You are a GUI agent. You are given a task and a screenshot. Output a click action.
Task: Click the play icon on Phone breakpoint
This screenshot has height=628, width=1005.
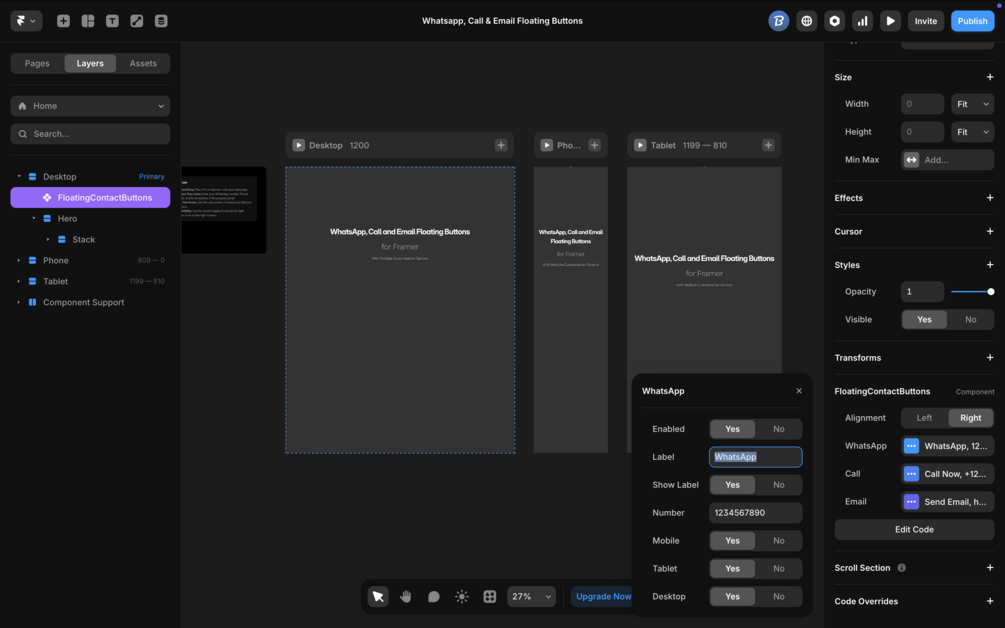click(x=547, y=145)
